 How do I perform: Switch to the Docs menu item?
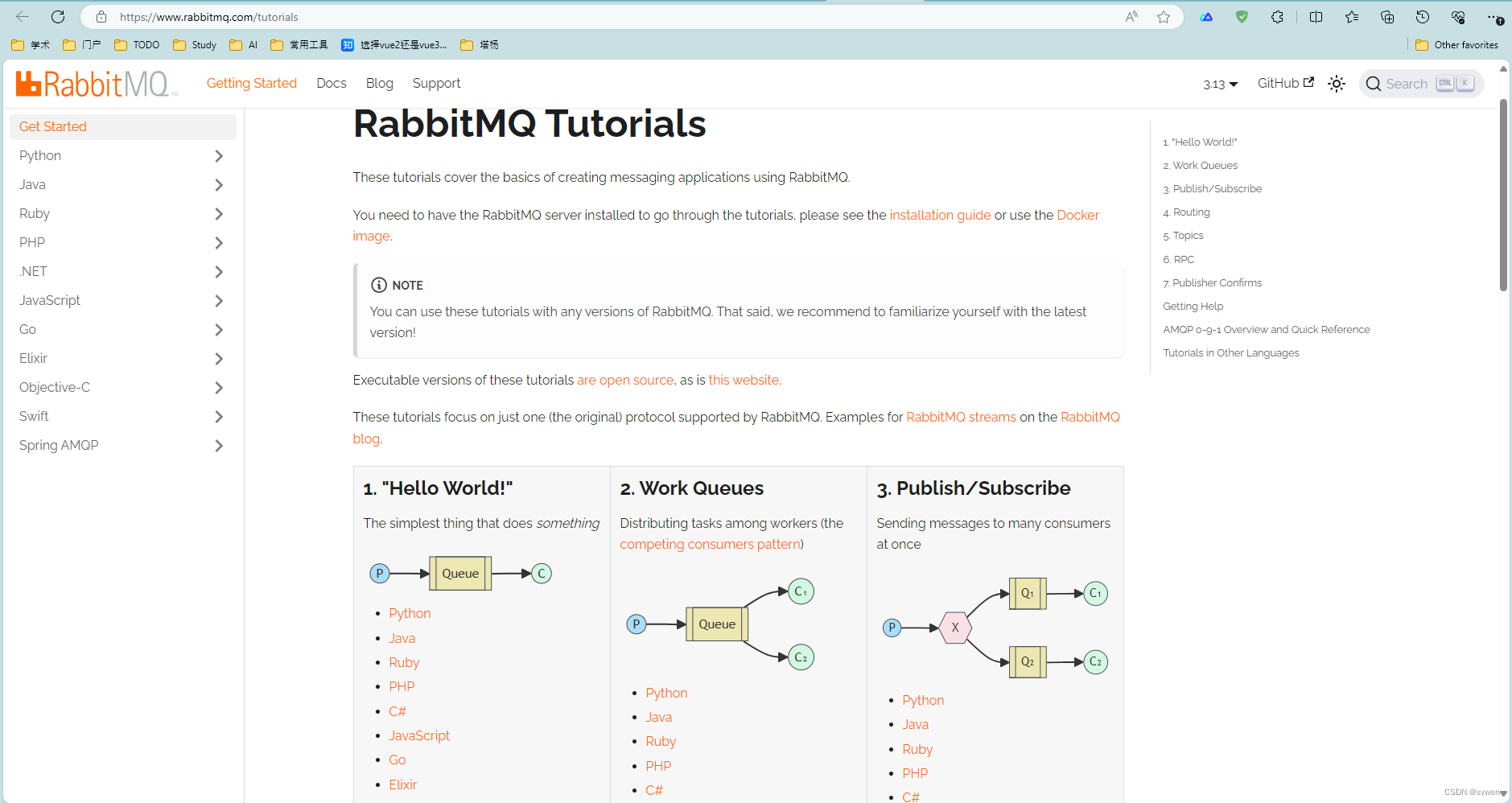[332, 83]
